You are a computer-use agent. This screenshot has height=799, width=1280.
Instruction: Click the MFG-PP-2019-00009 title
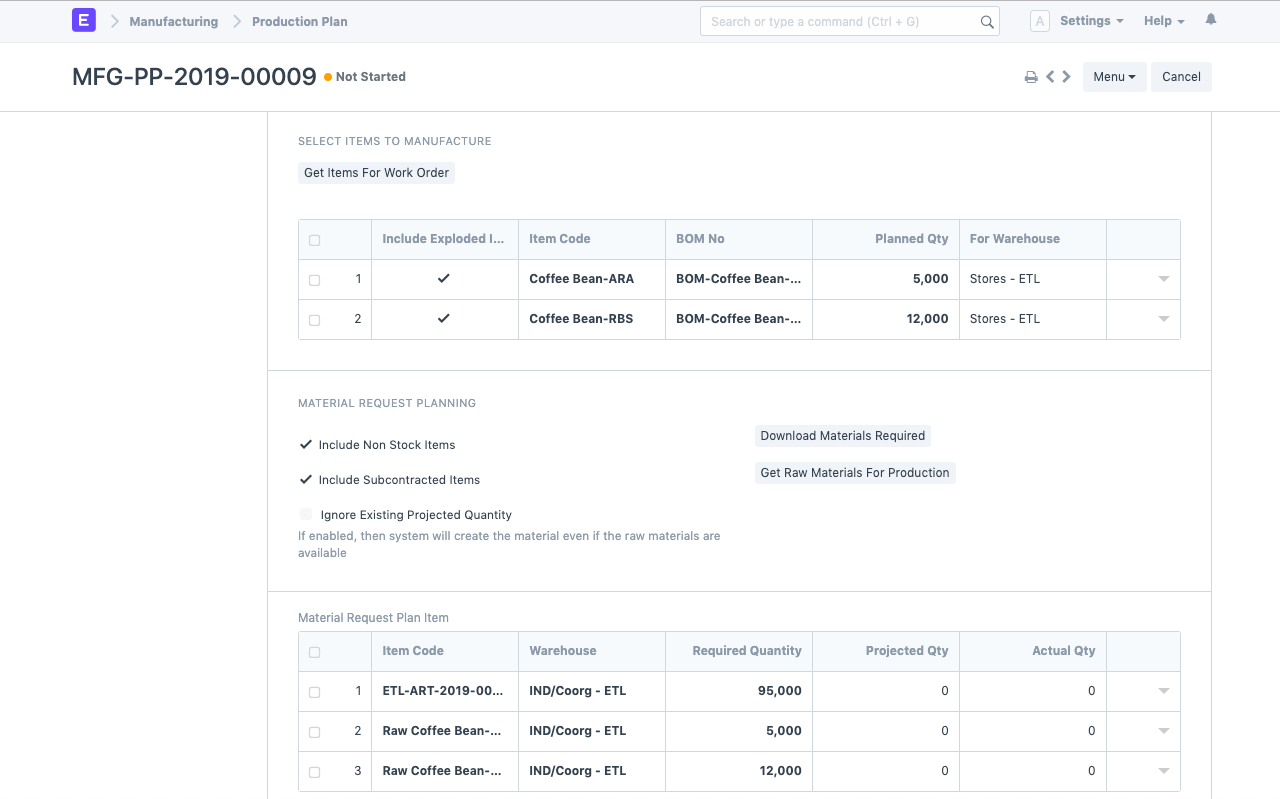point(194,77)
